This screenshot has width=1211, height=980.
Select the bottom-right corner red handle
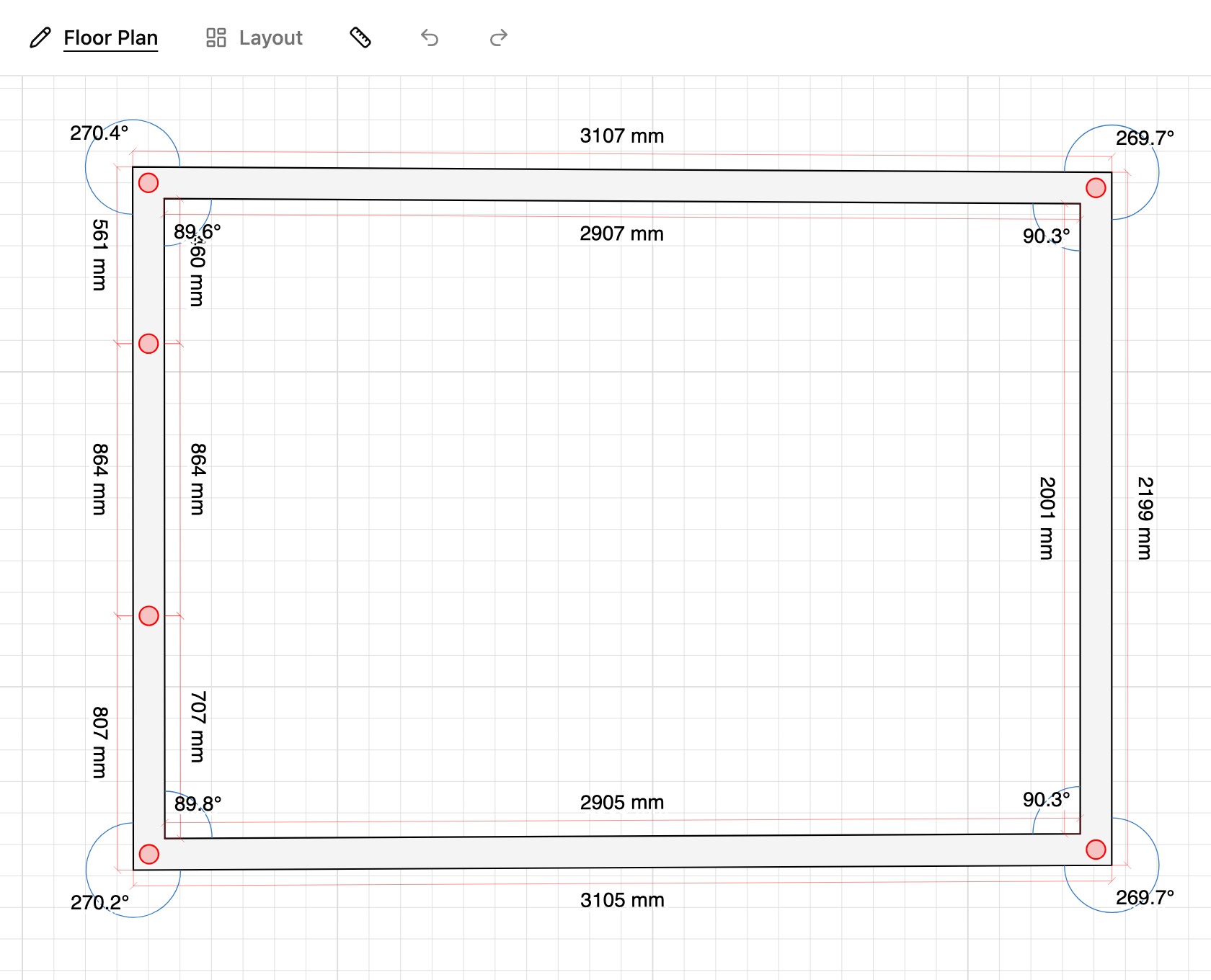pos(1096,850)
